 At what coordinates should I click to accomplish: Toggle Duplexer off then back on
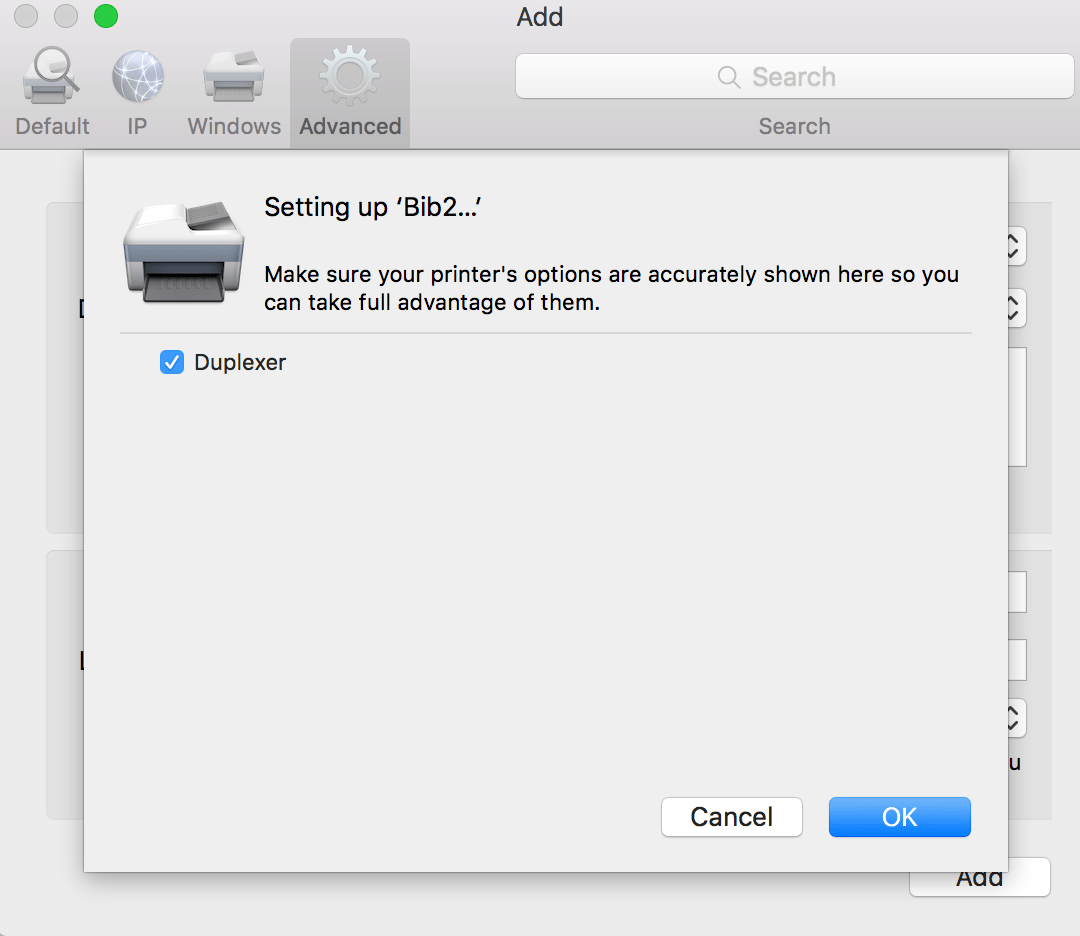coord(171,362)
